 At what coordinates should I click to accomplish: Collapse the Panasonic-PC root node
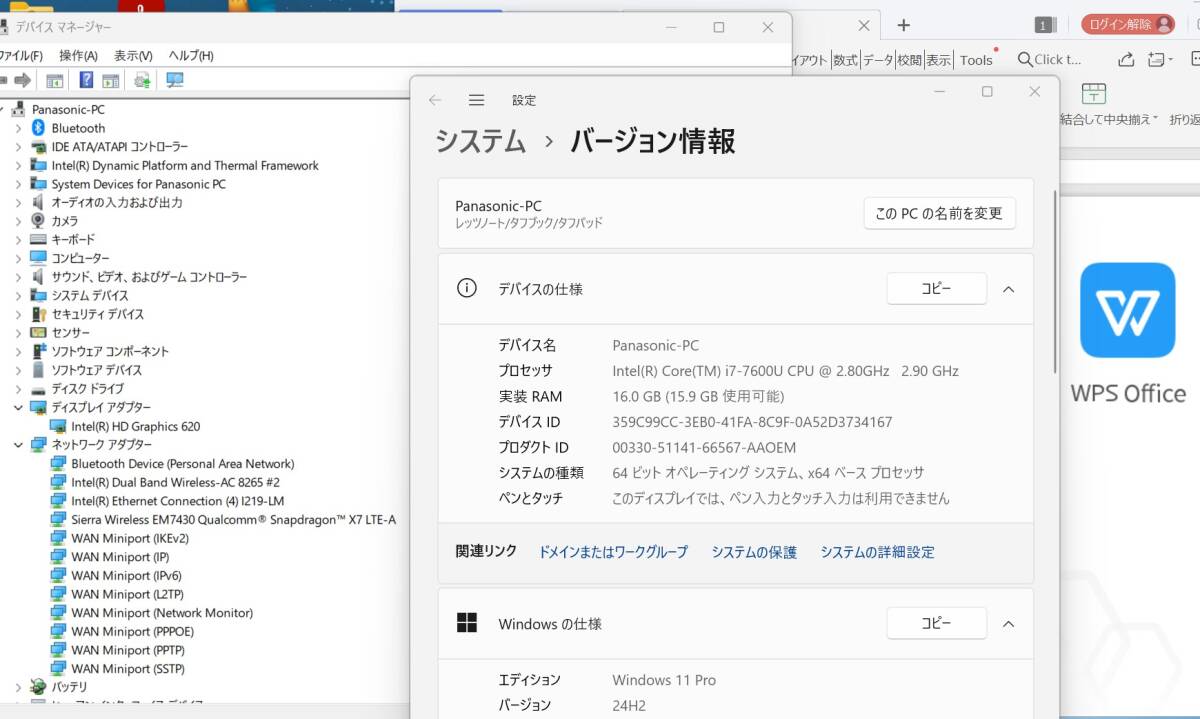click(4, 109)
